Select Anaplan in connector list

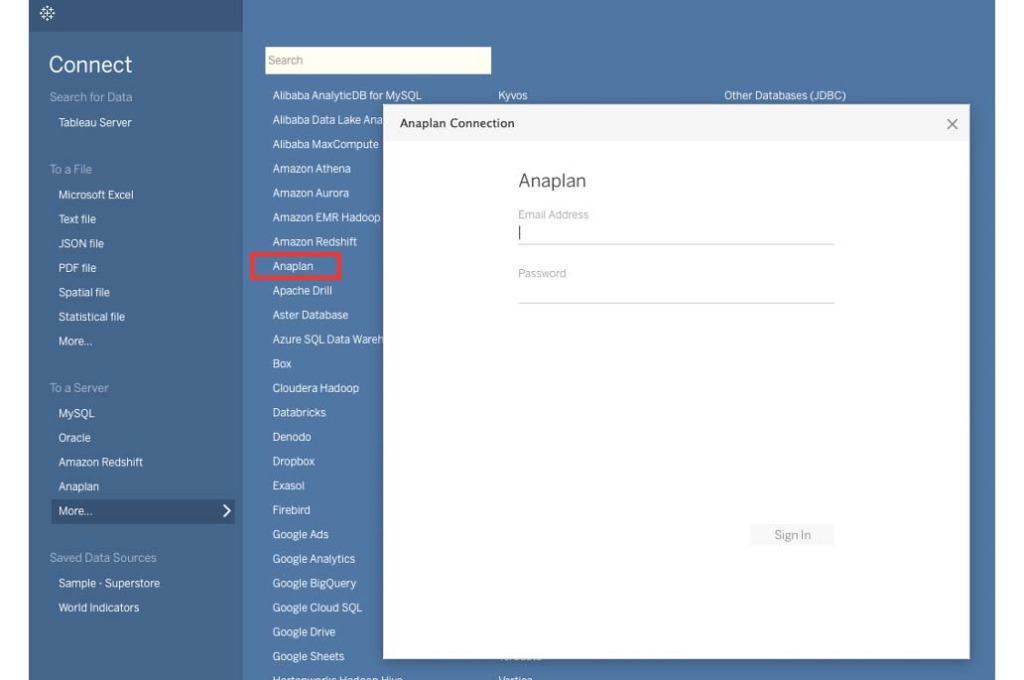click(x=293, y=266)
